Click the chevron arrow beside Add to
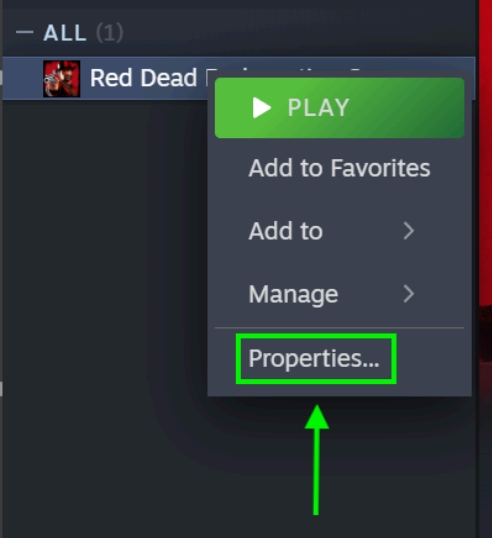492x538 pixels. click(409, 231)
